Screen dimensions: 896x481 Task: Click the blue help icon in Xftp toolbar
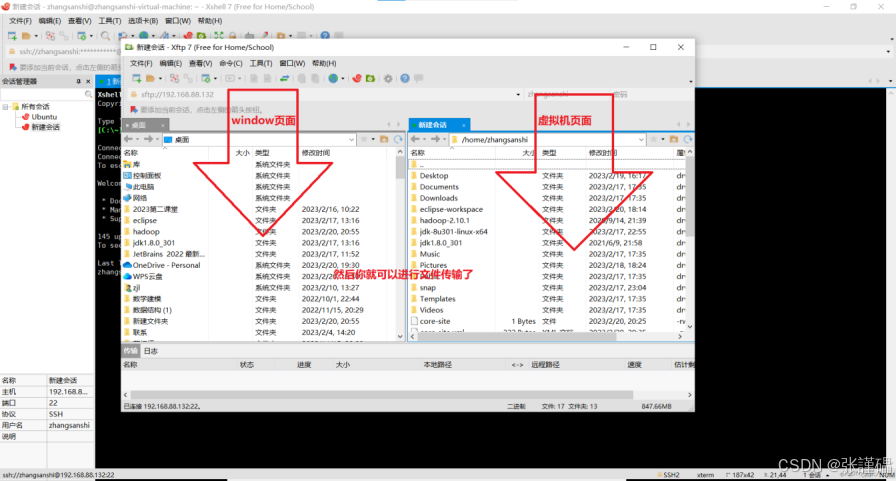click(405, 78)
